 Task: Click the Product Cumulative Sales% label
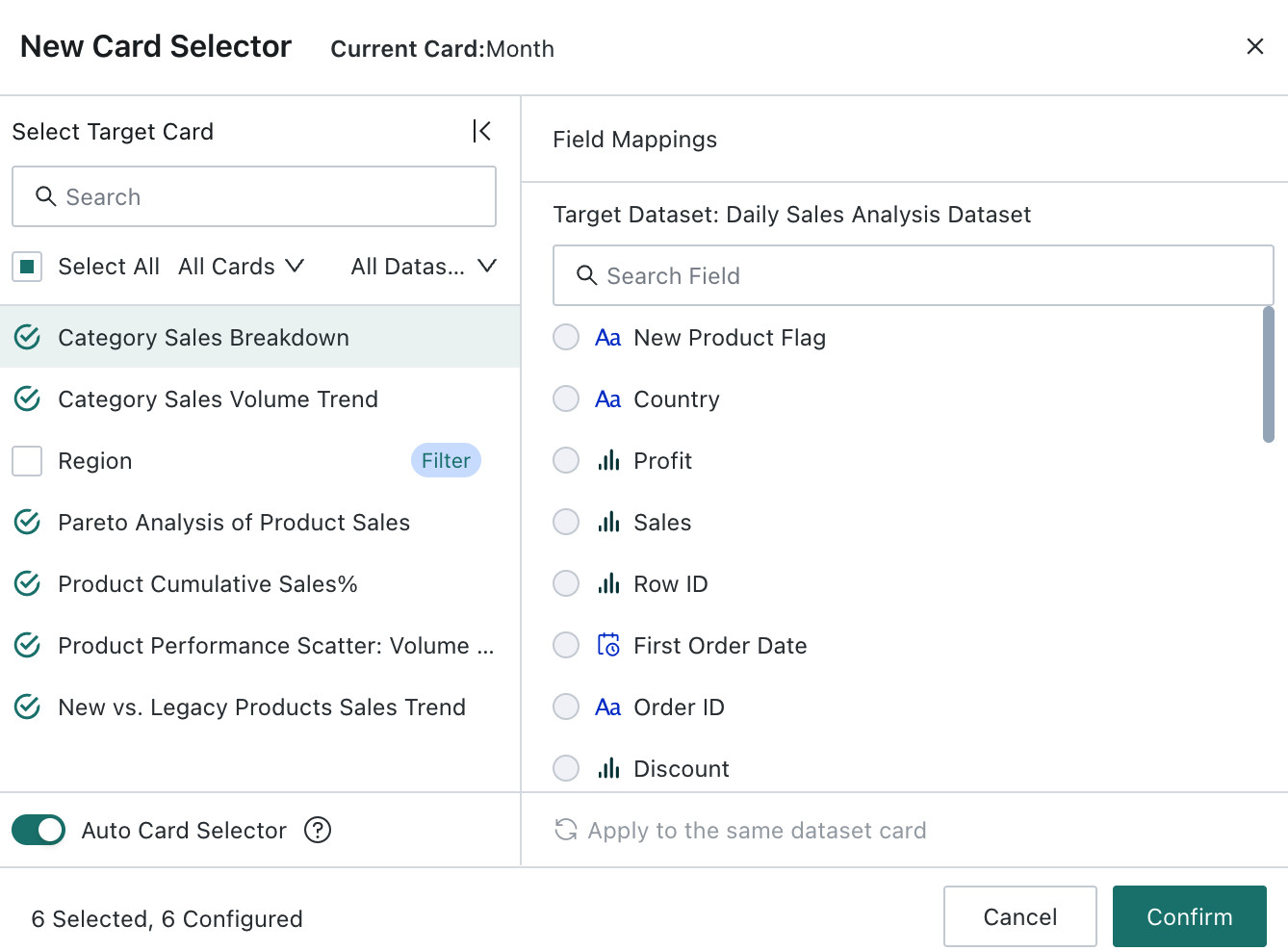click(x=208, y=584)
